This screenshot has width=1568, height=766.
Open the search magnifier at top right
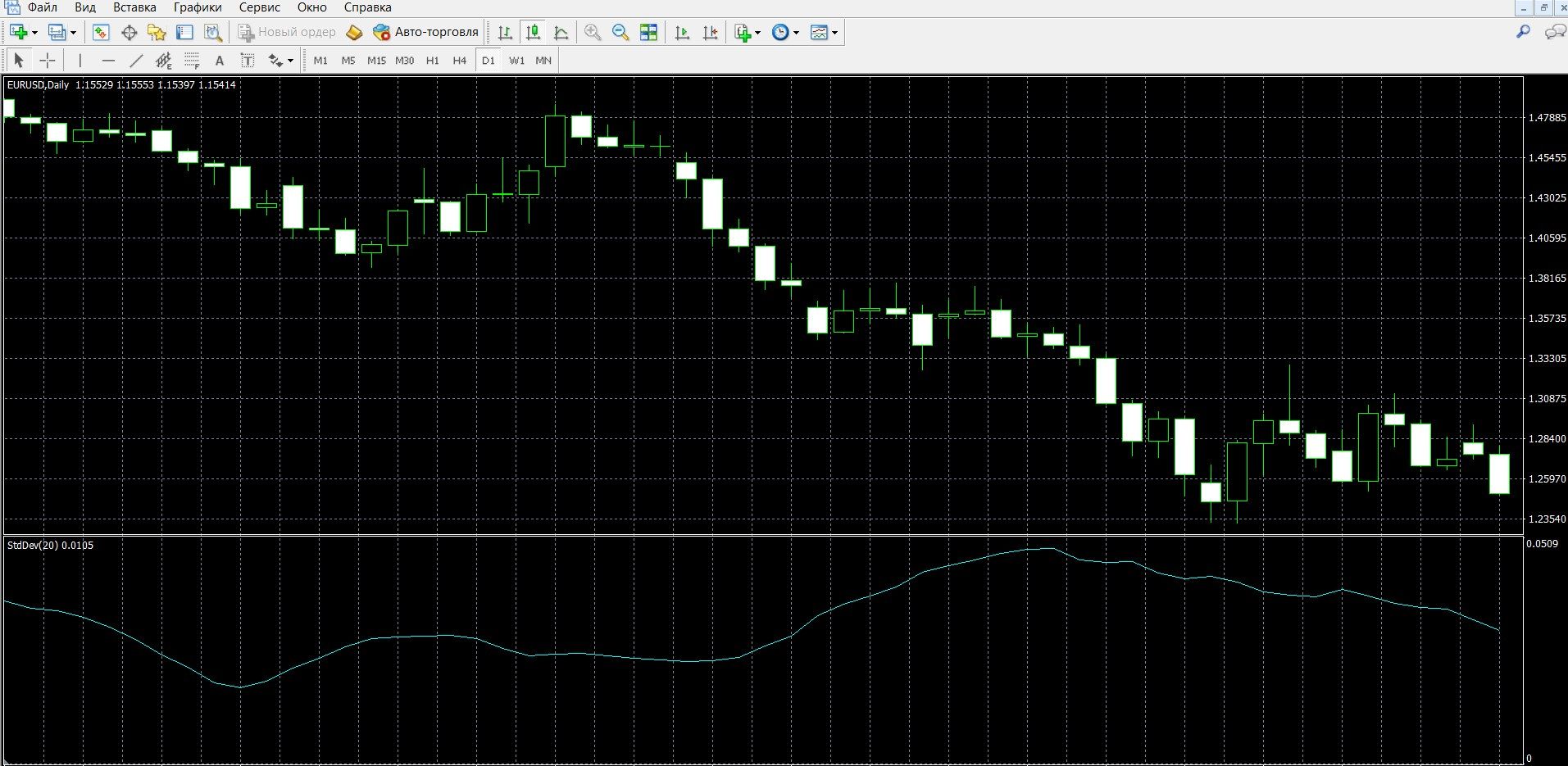pos(1523,32)
